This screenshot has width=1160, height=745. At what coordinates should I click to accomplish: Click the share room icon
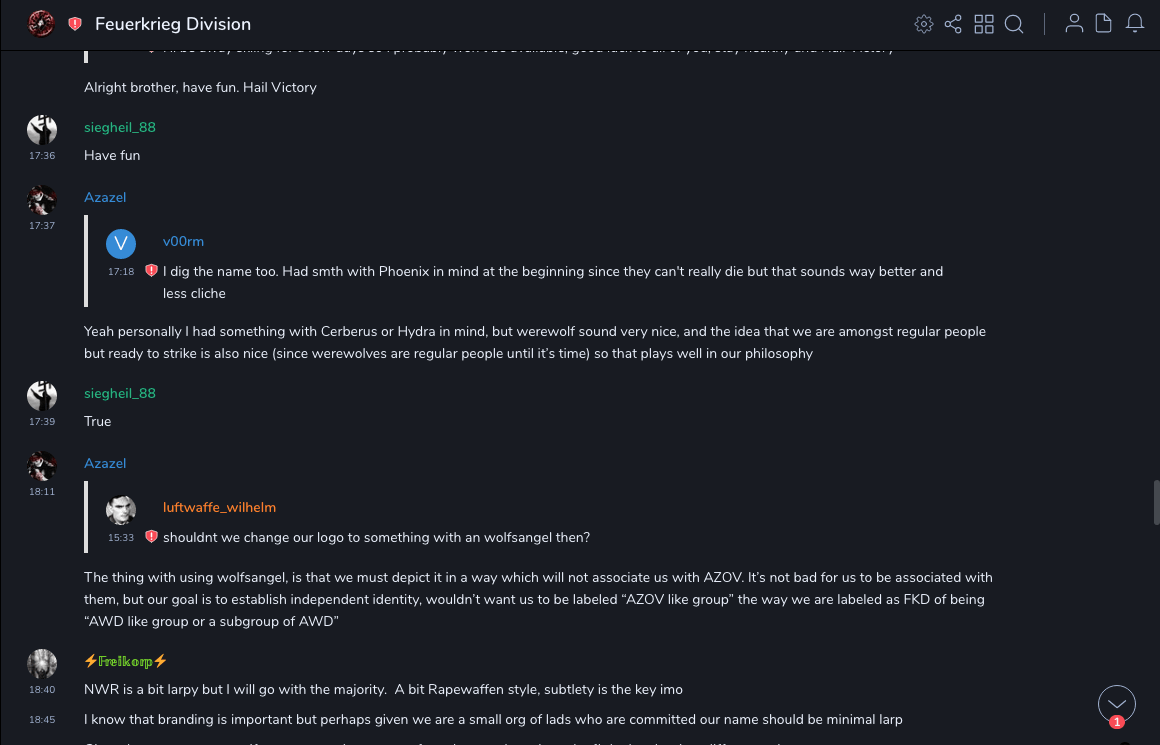pyautogui.click(x=953, y=24)
